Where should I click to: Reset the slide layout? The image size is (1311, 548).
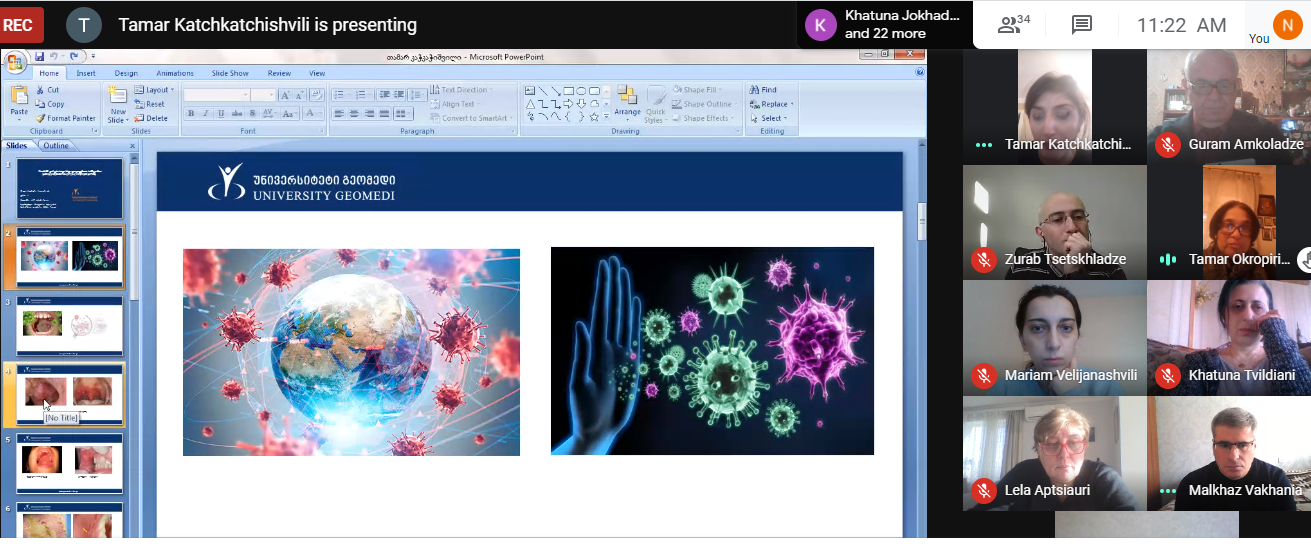(x=149, y=104)
